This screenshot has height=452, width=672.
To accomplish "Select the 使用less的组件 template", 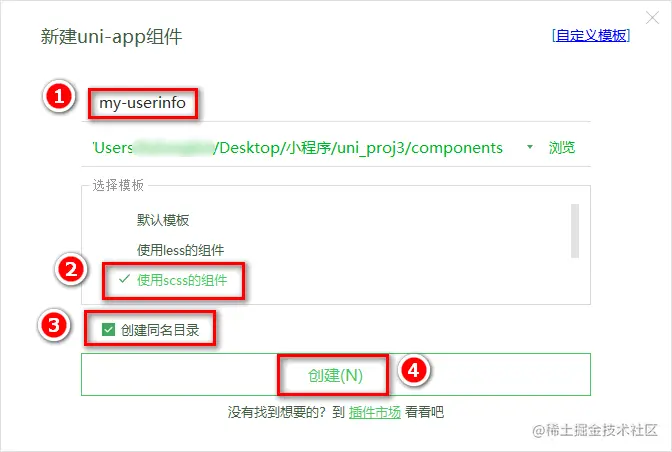I will tap(180, 250).
